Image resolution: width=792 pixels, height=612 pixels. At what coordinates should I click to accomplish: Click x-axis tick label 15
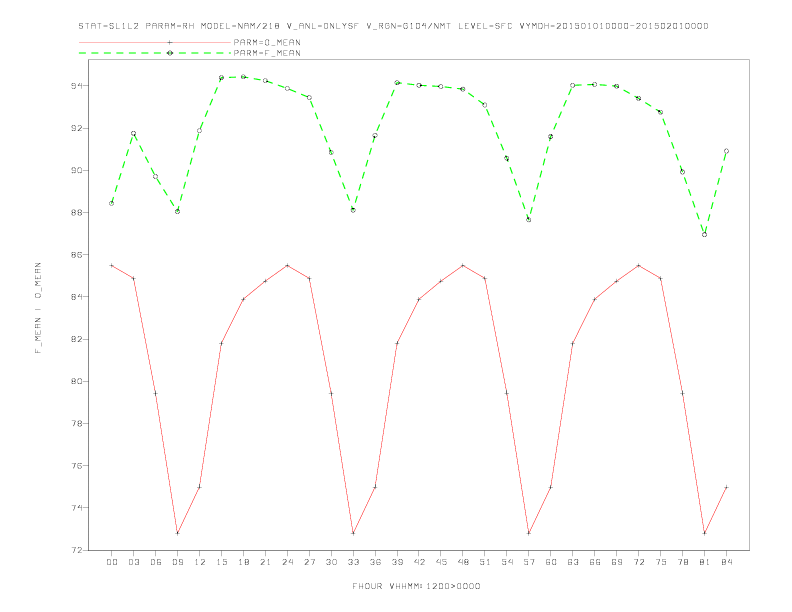point(221,562)
